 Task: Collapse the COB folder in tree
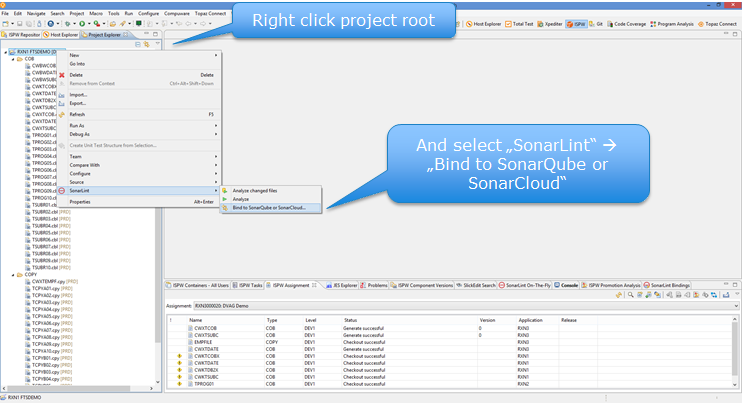[x=13, y=59]
